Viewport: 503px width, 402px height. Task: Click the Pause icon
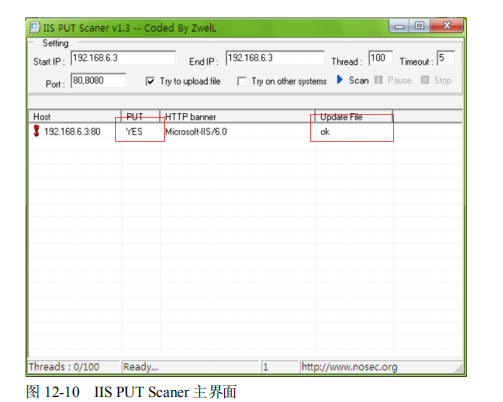(378, 80)
